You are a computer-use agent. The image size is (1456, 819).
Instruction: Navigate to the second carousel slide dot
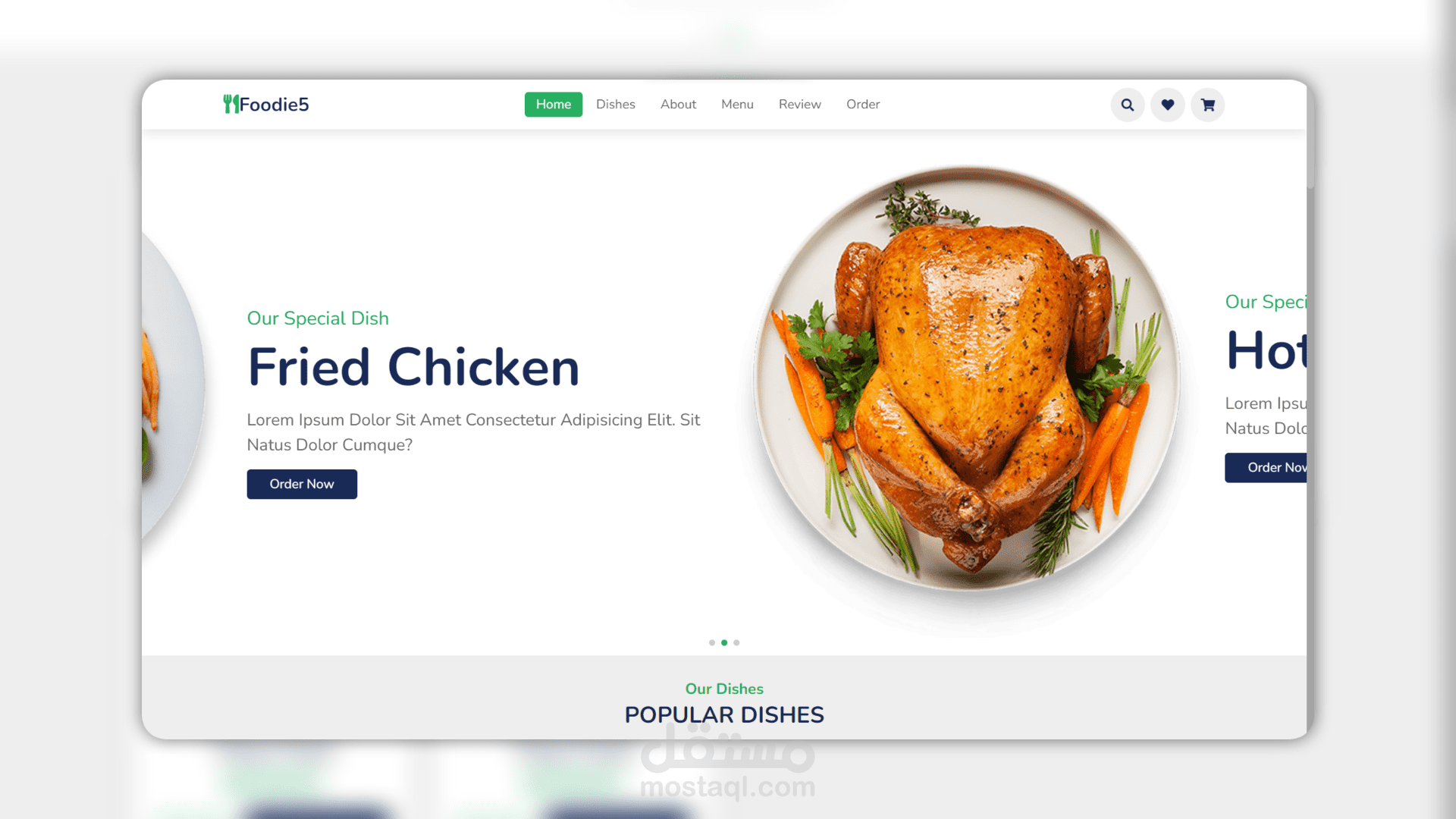(x=724, y=642)
